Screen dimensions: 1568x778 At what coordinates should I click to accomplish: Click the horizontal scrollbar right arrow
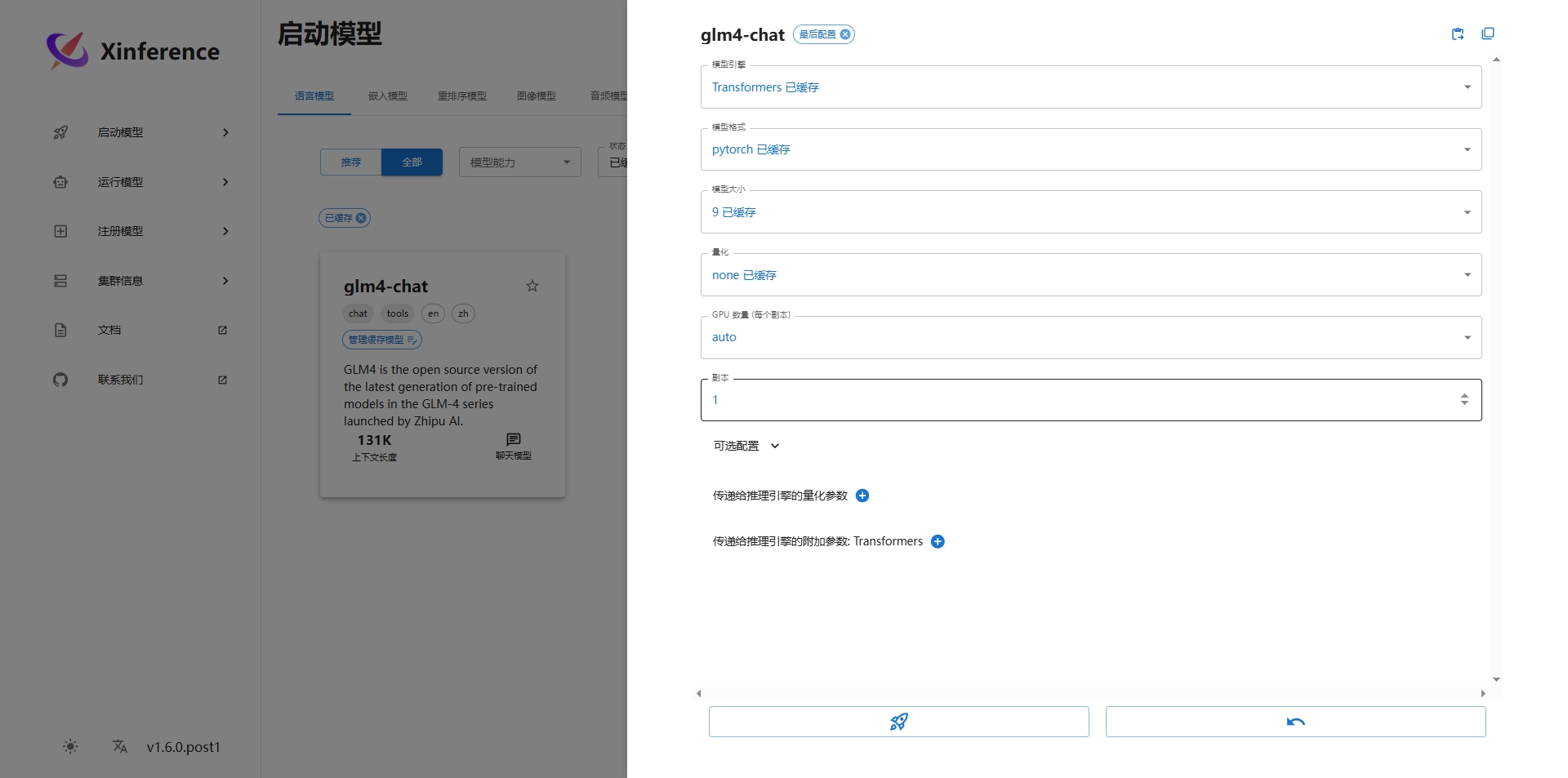click(1483, 693)
